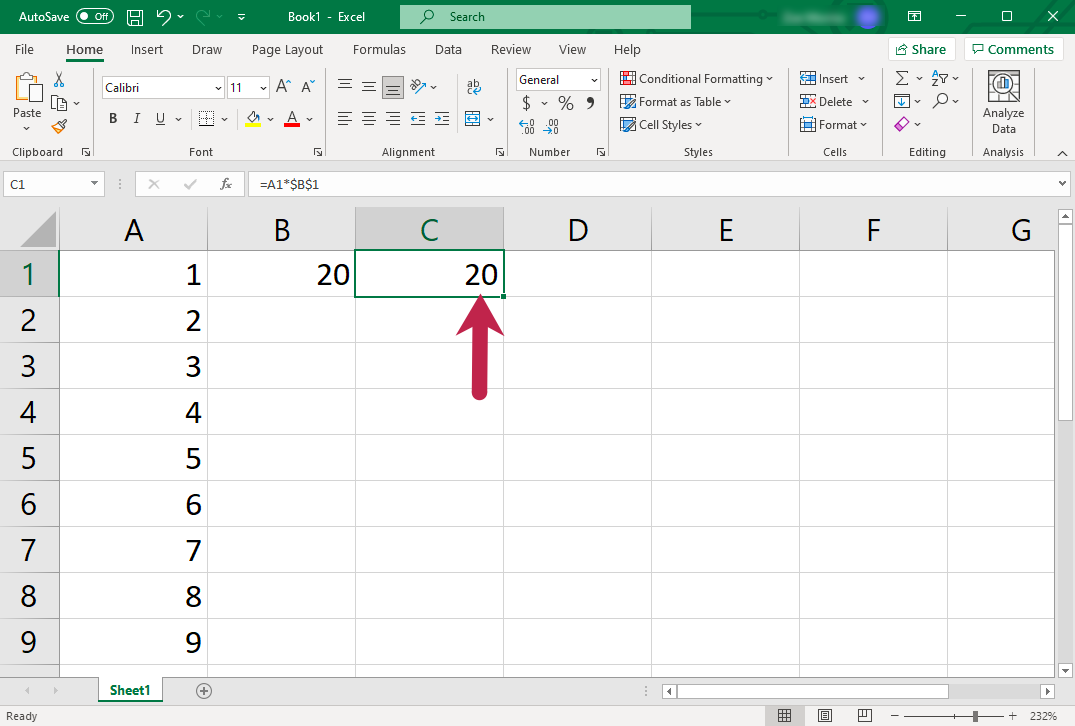Click the Comments button
Image resolution: width=1075 pixels, height=726 pixels.
tap(1013, 49)
